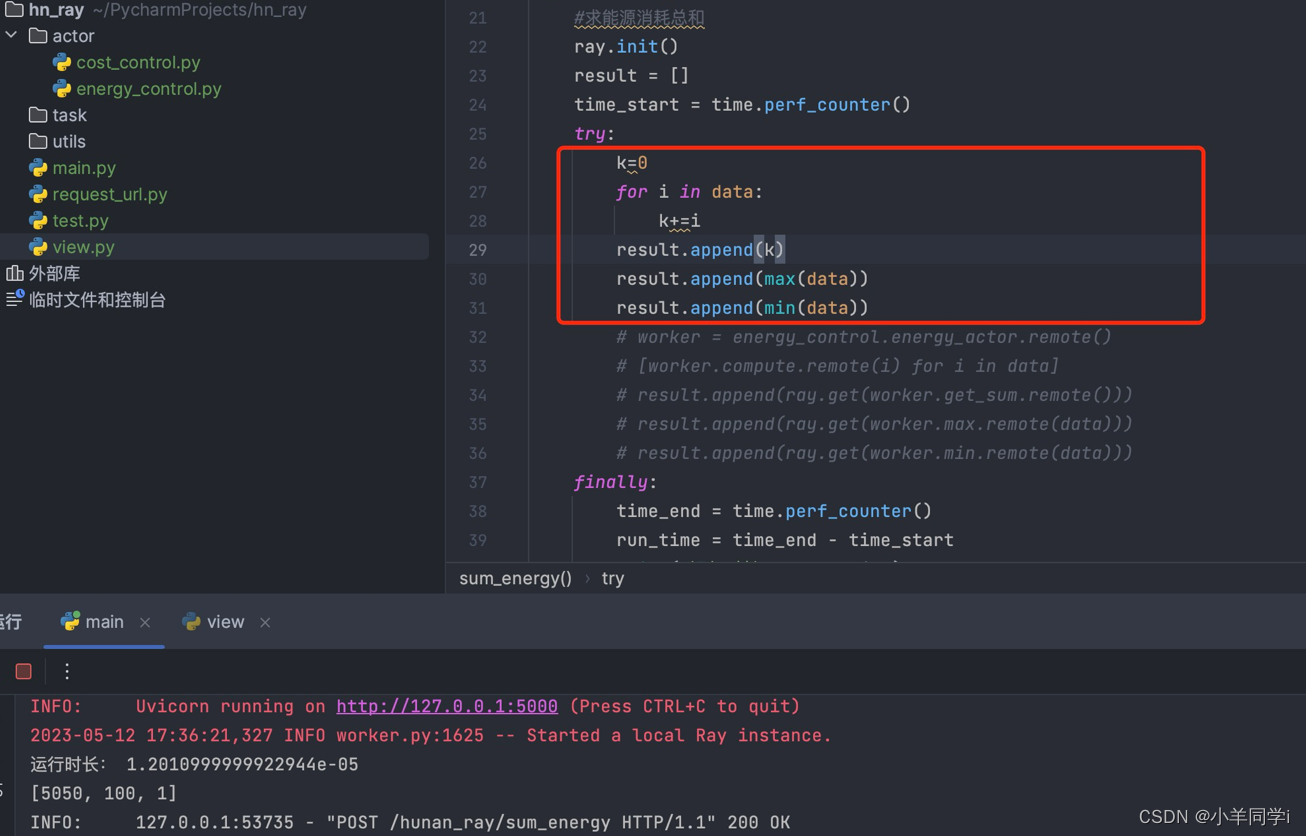
Task: Click the k=0 code line
Action: point(632,163)
